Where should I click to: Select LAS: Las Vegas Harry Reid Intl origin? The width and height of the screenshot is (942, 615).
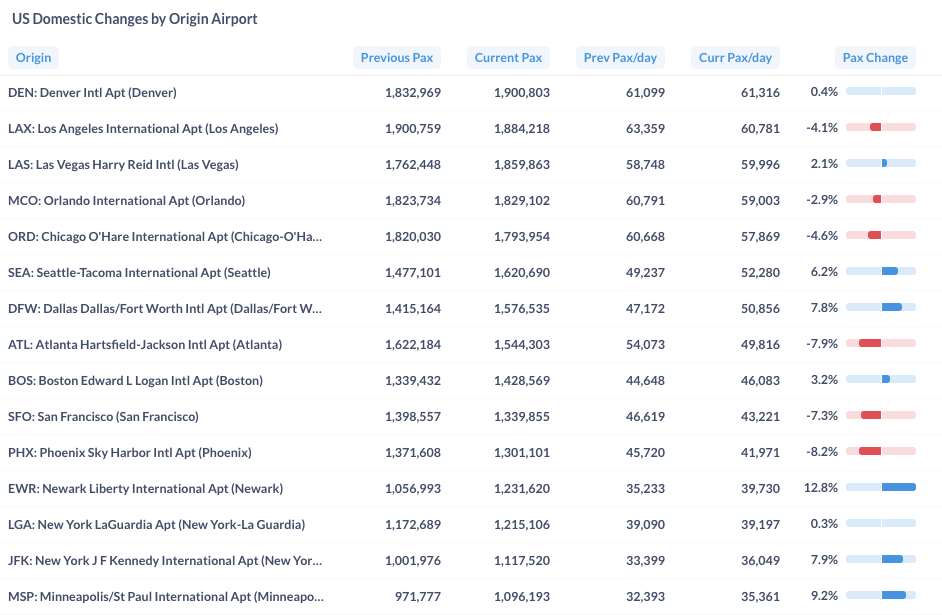tap(123, 165)
